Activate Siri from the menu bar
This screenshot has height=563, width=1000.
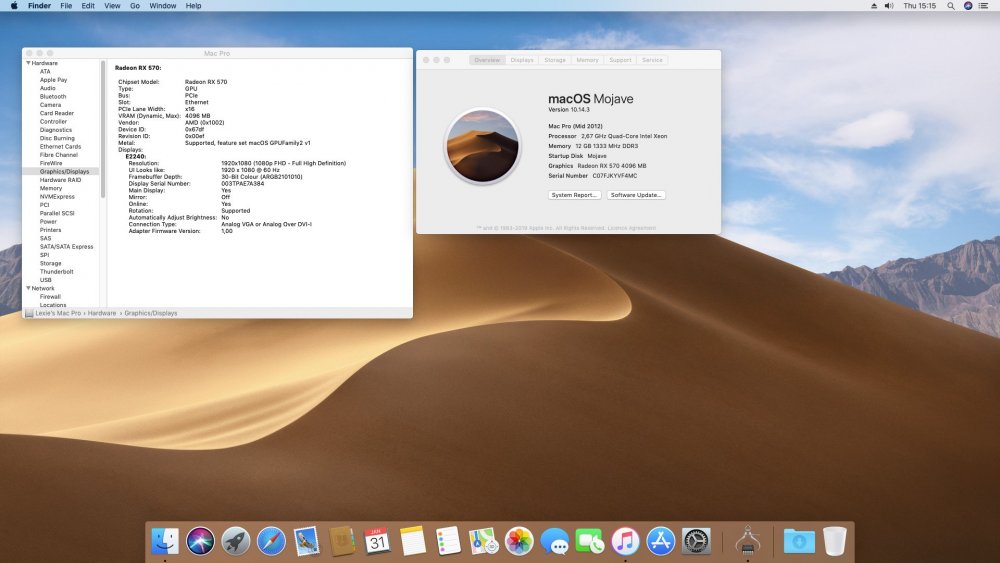coord(968,6)
